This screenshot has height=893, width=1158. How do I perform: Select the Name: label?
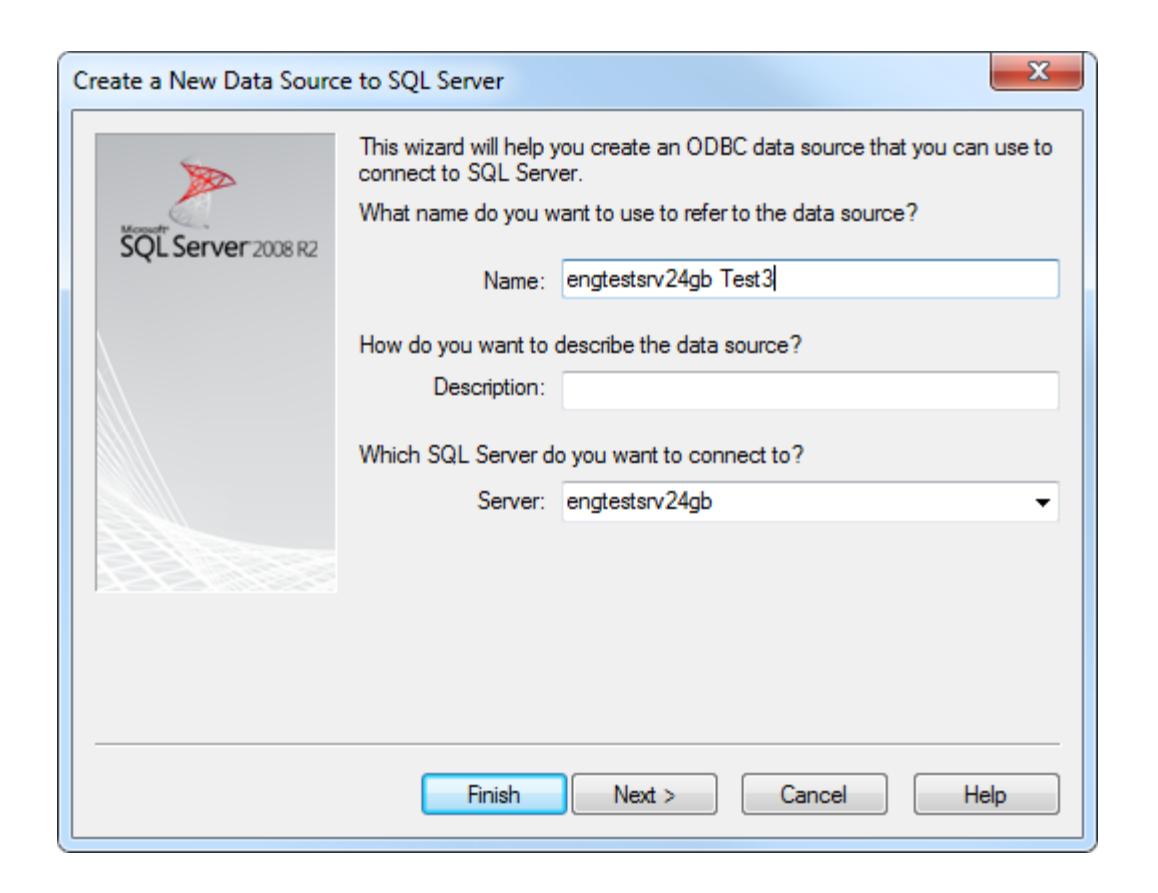tap(513, 281)
